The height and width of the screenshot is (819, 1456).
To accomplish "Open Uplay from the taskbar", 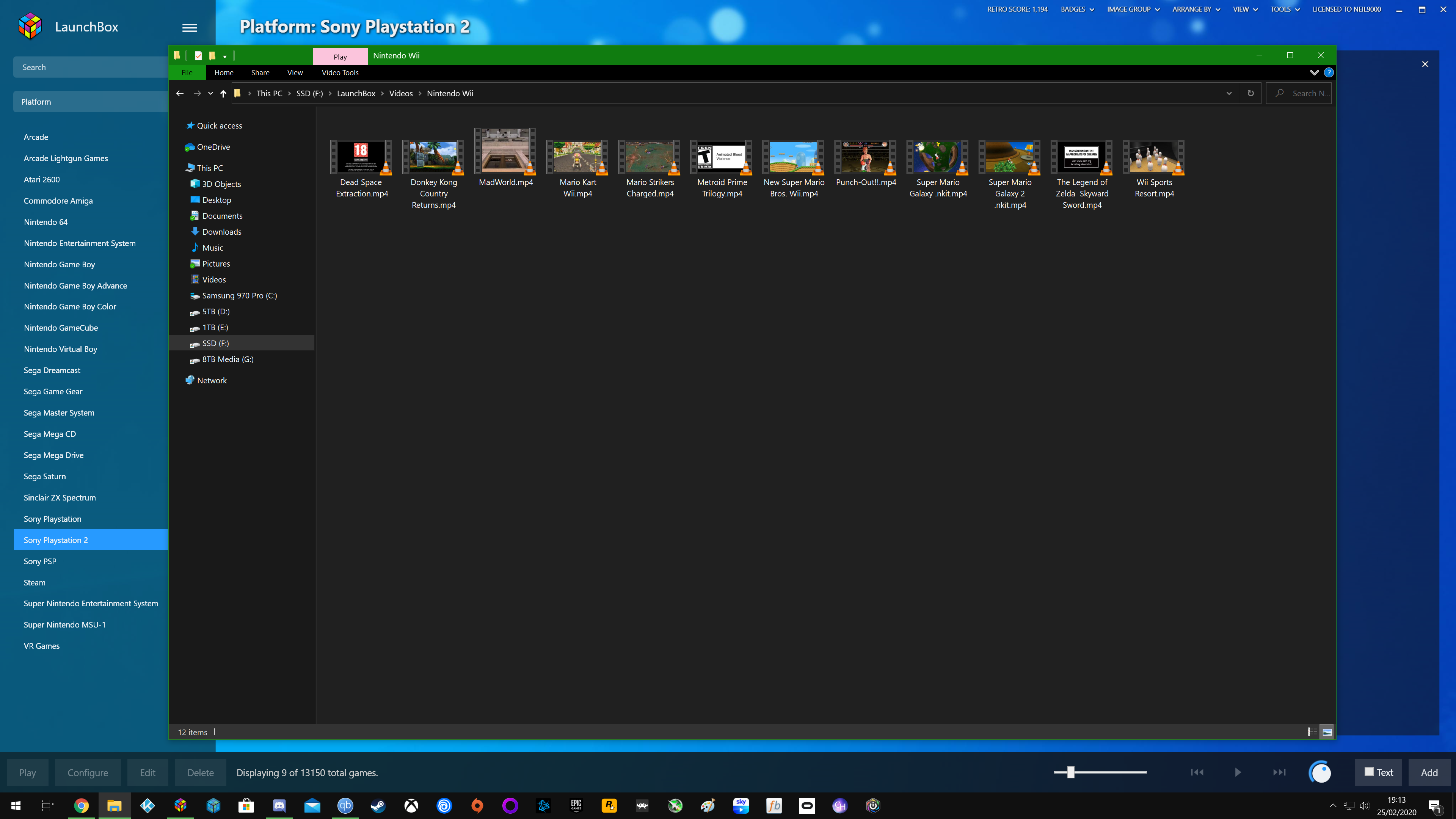I will (x=444, y=805).
